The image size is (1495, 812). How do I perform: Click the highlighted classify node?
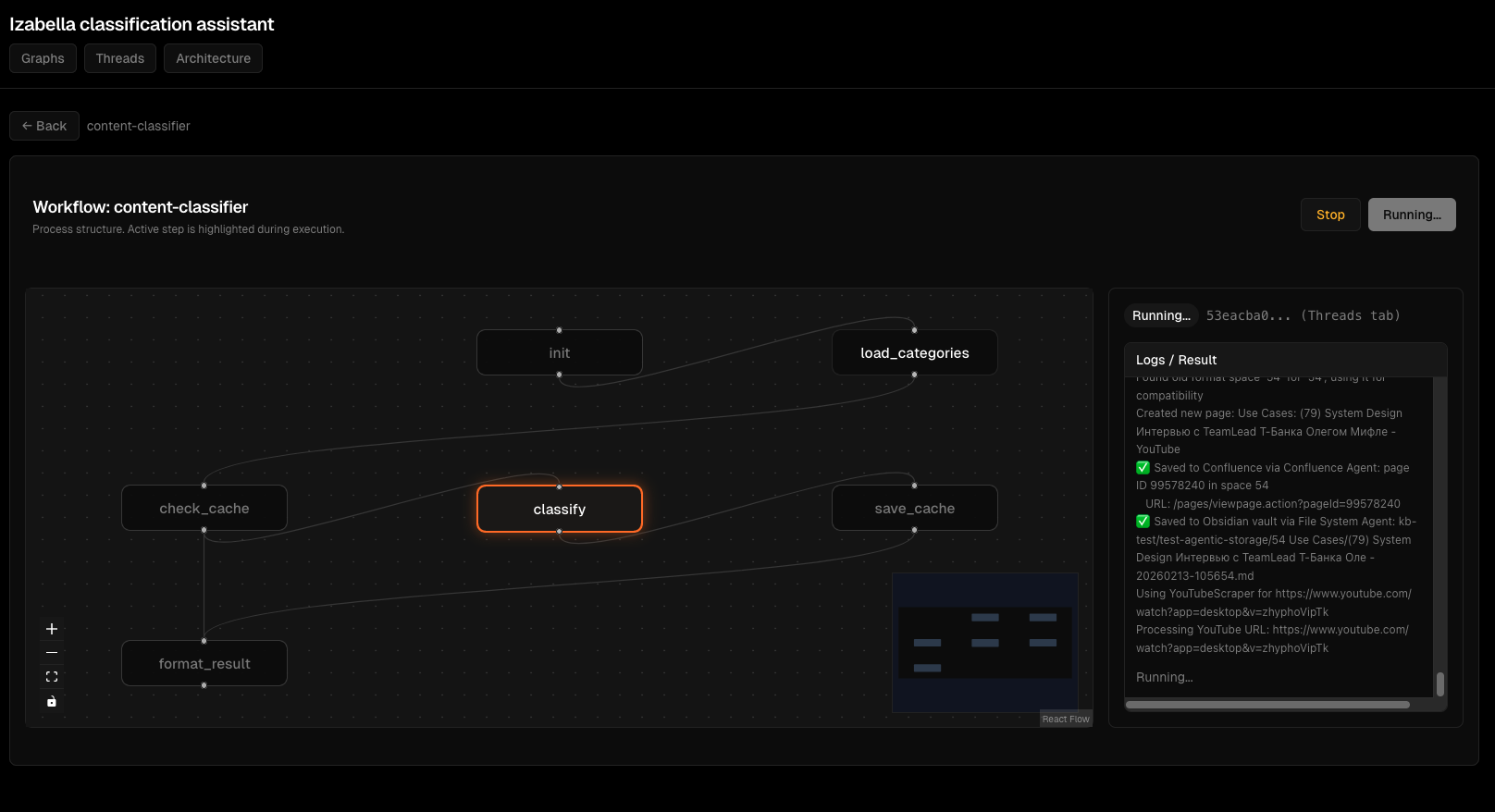pos(559,510)
